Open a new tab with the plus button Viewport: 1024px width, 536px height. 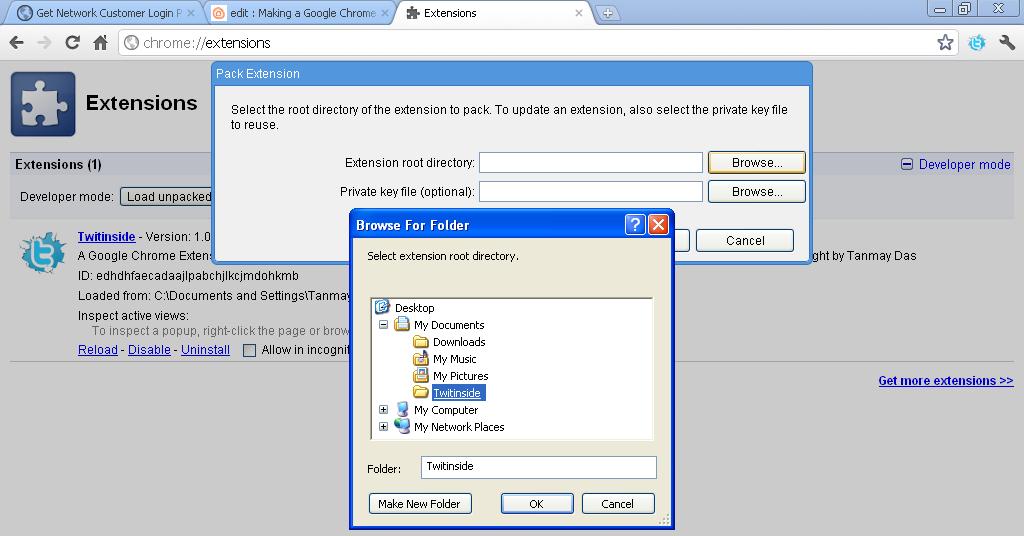click(x=607, y=13)
